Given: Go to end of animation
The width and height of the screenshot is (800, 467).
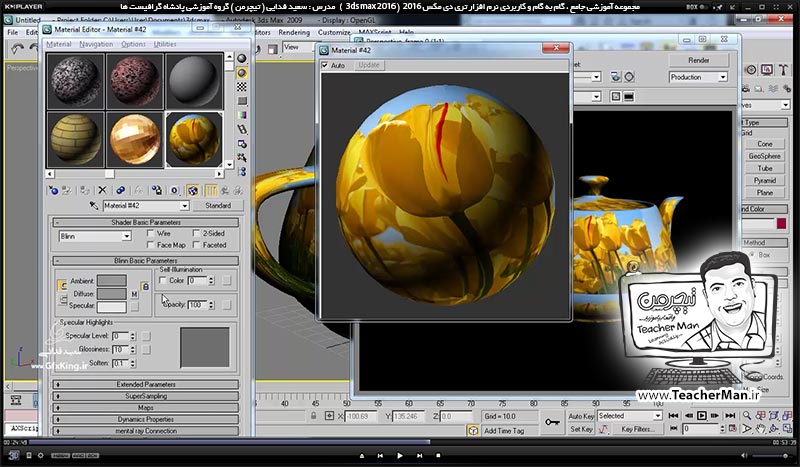Looking at the screenshot, I should coord(730,415).
